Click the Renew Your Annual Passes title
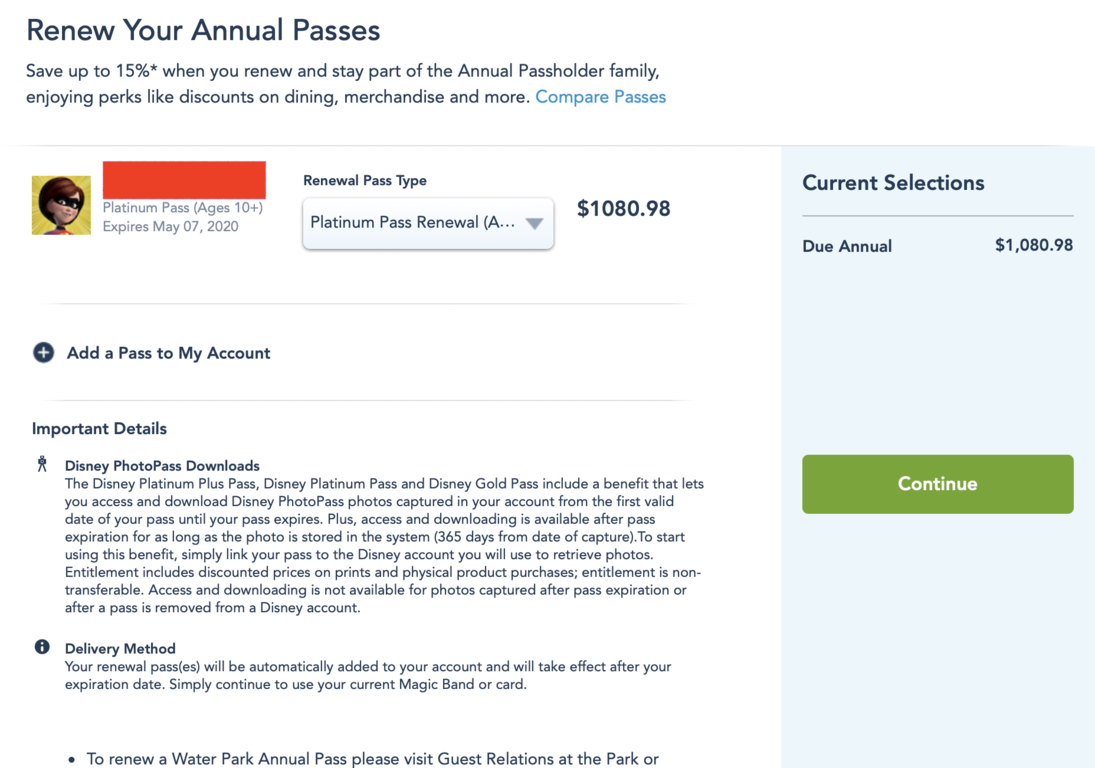 tap(203, 30)
